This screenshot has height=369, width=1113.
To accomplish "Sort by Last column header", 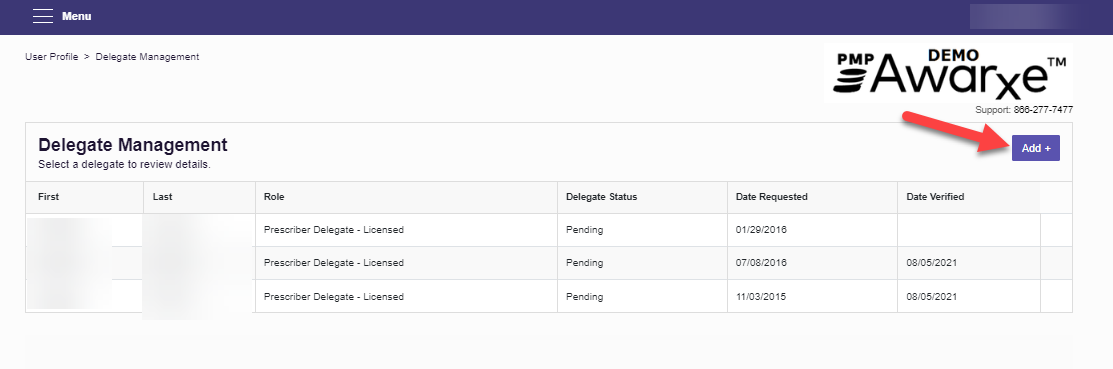I will click(x=199, y=197).
